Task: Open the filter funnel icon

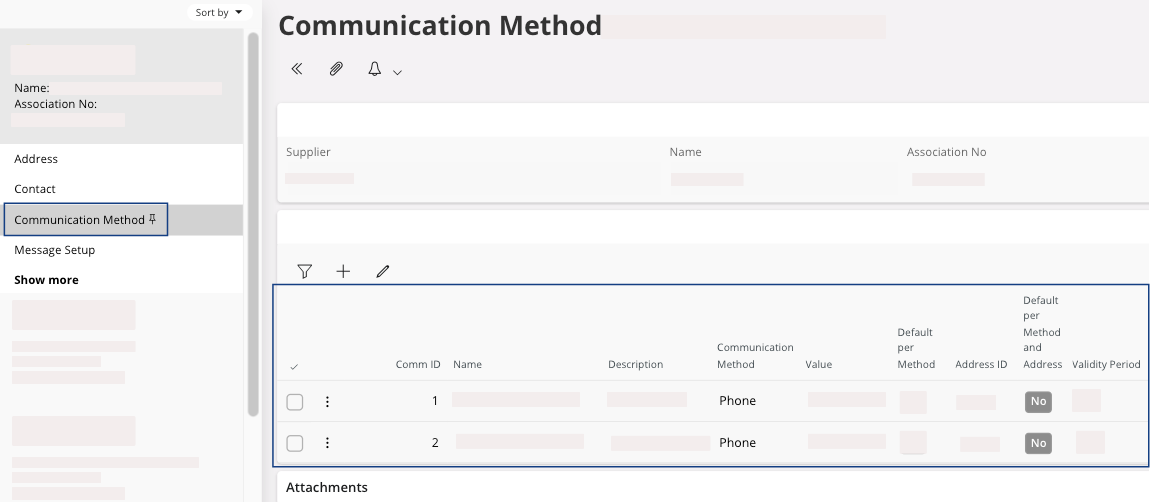Action: tap(305, 271)
